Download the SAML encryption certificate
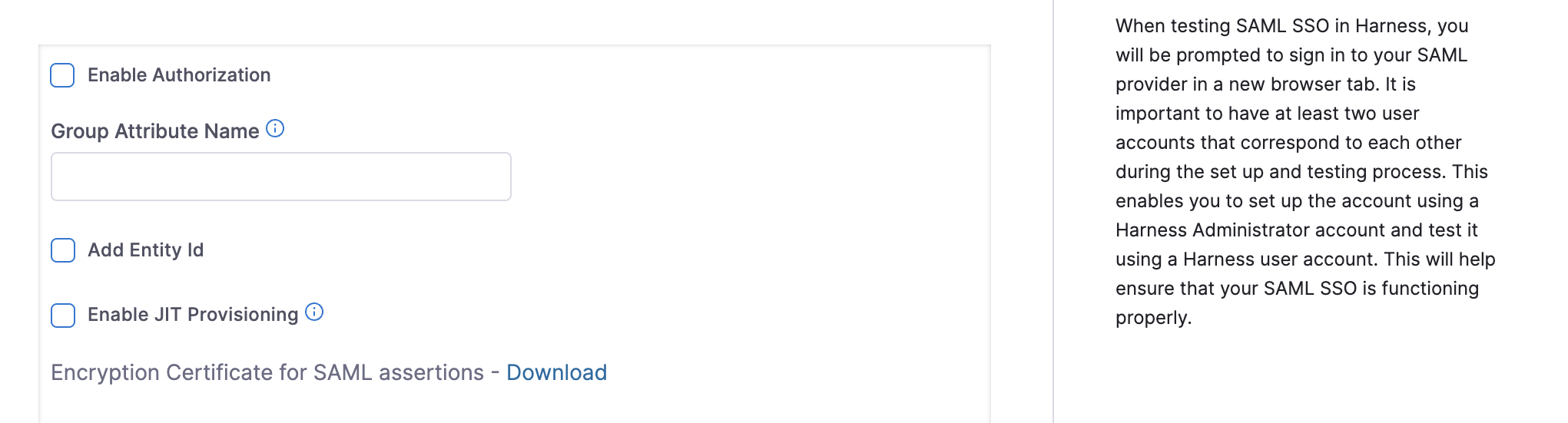Screen dimensions: 1568x423 556,372
